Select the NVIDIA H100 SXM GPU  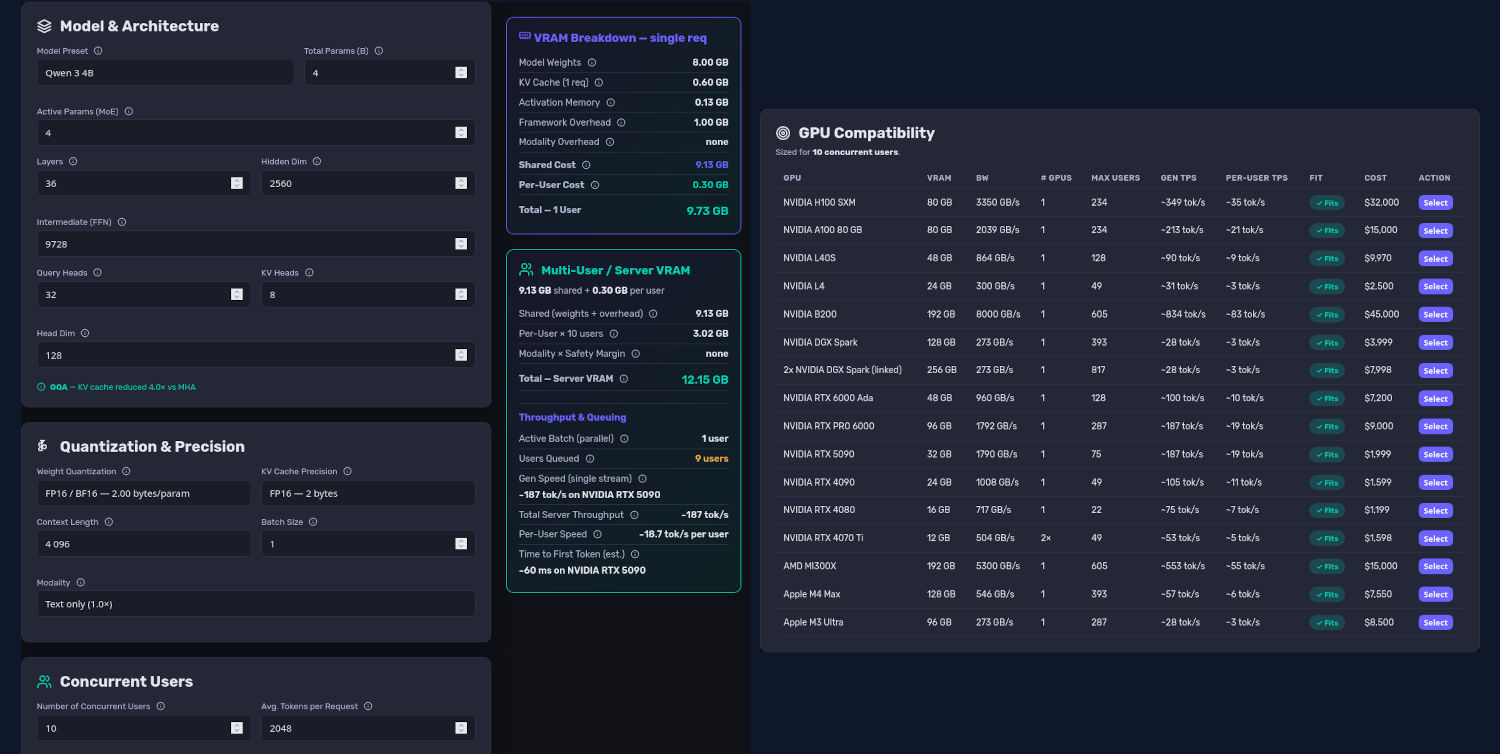pyautogui.click(x=1435, y=203)
